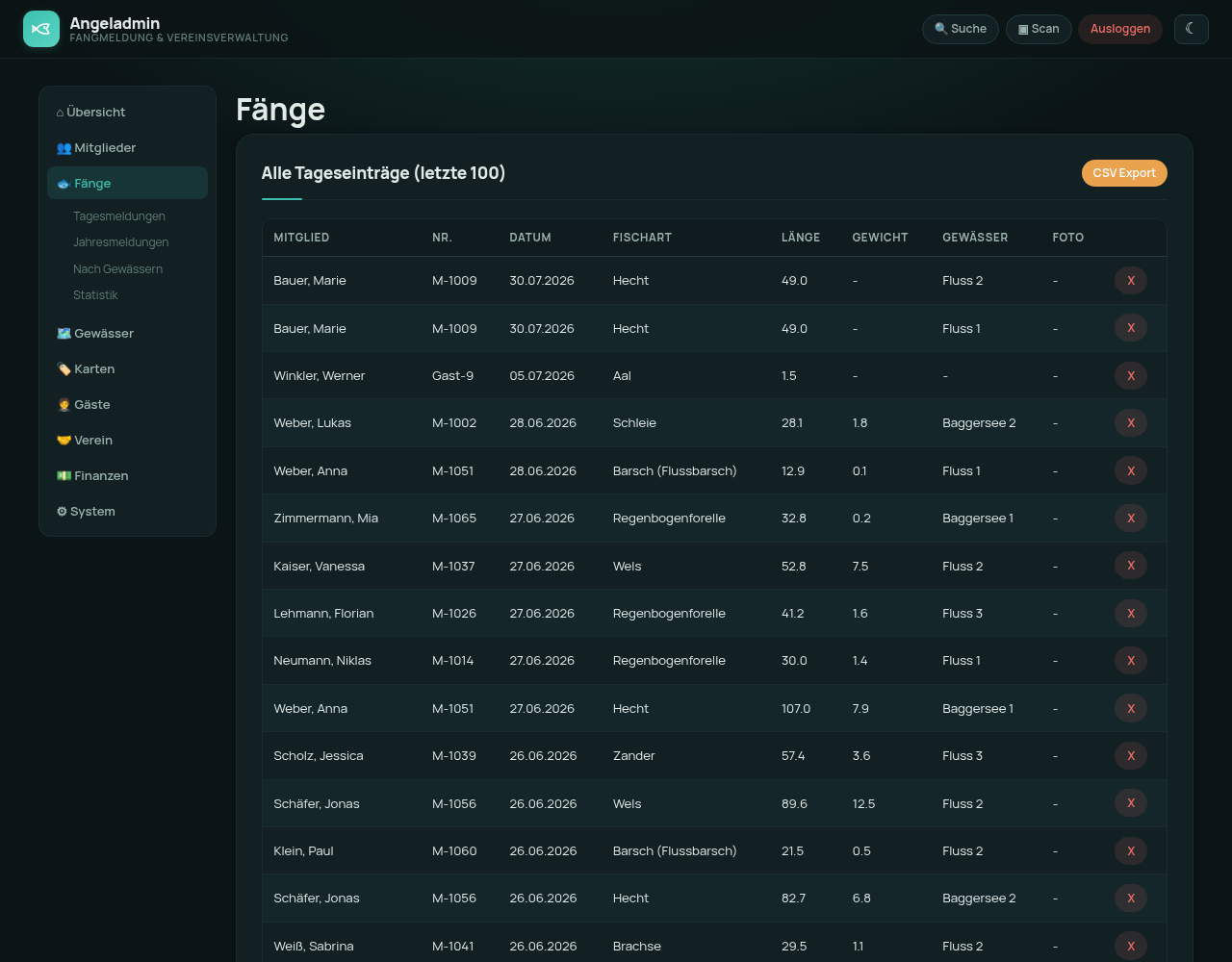Click Zander in Scholz, Jessica row
The width and height of the screenshot is (1232, 962).
[634, 756]
